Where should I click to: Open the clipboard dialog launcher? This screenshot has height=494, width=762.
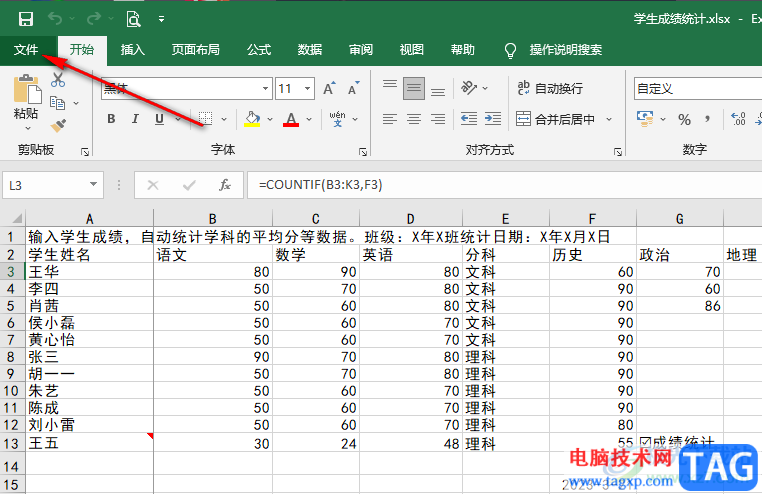(85, 152)
